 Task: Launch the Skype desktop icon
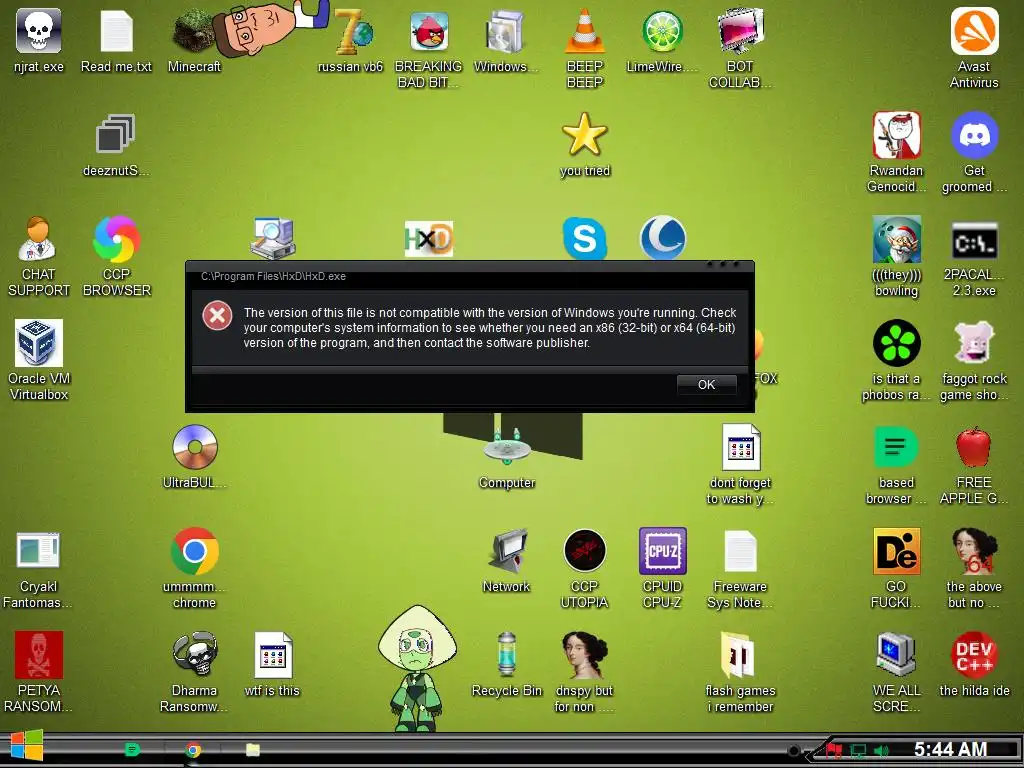click(x=584, y=238)
